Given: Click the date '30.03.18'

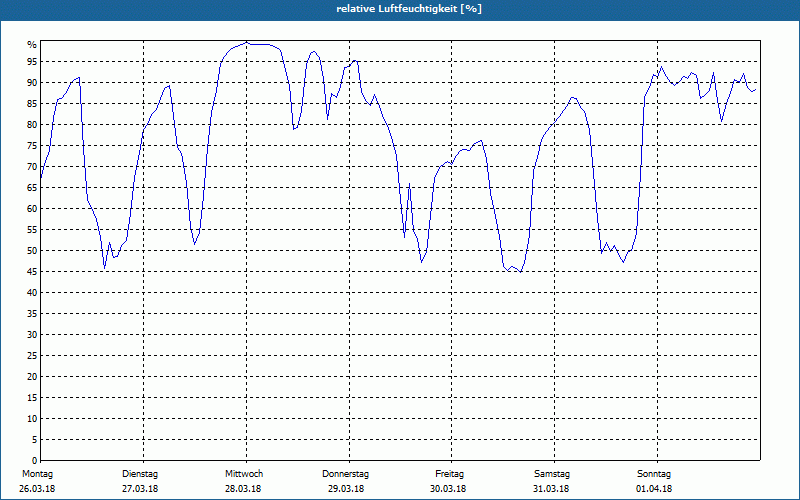Looking at the screenshot, I should (448, 489).
